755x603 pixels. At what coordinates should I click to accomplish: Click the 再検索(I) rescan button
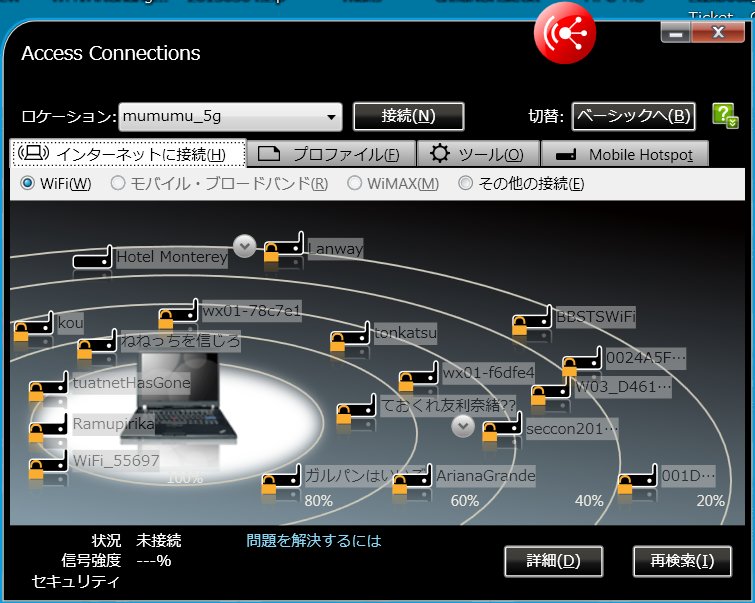[682, 561]
